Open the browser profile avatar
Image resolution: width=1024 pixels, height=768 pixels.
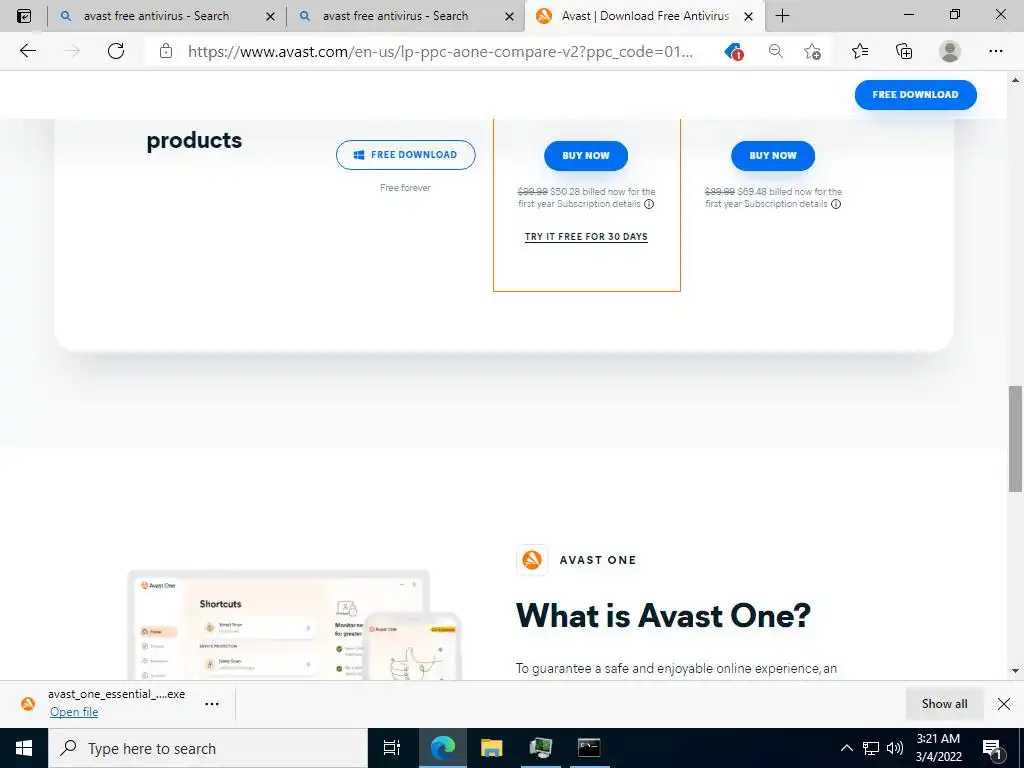pos(950,51)
